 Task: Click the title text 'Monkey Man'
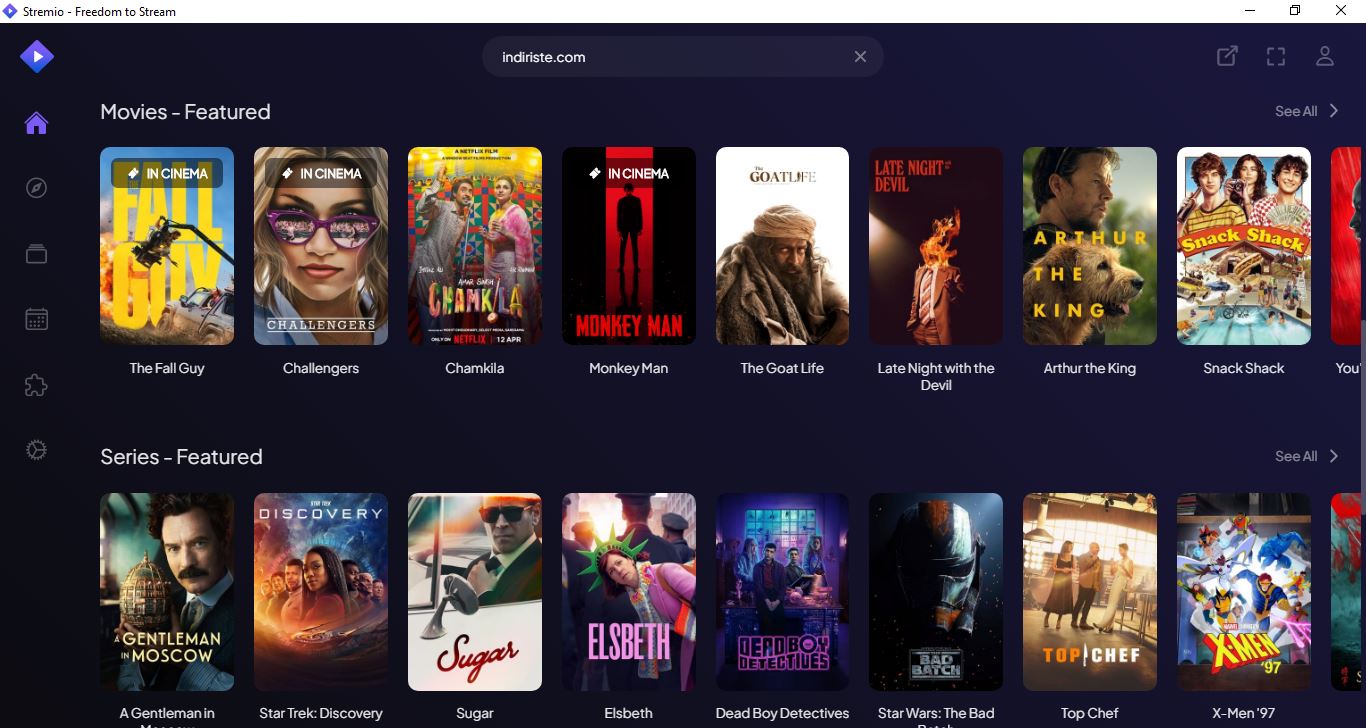coord(629,368)
